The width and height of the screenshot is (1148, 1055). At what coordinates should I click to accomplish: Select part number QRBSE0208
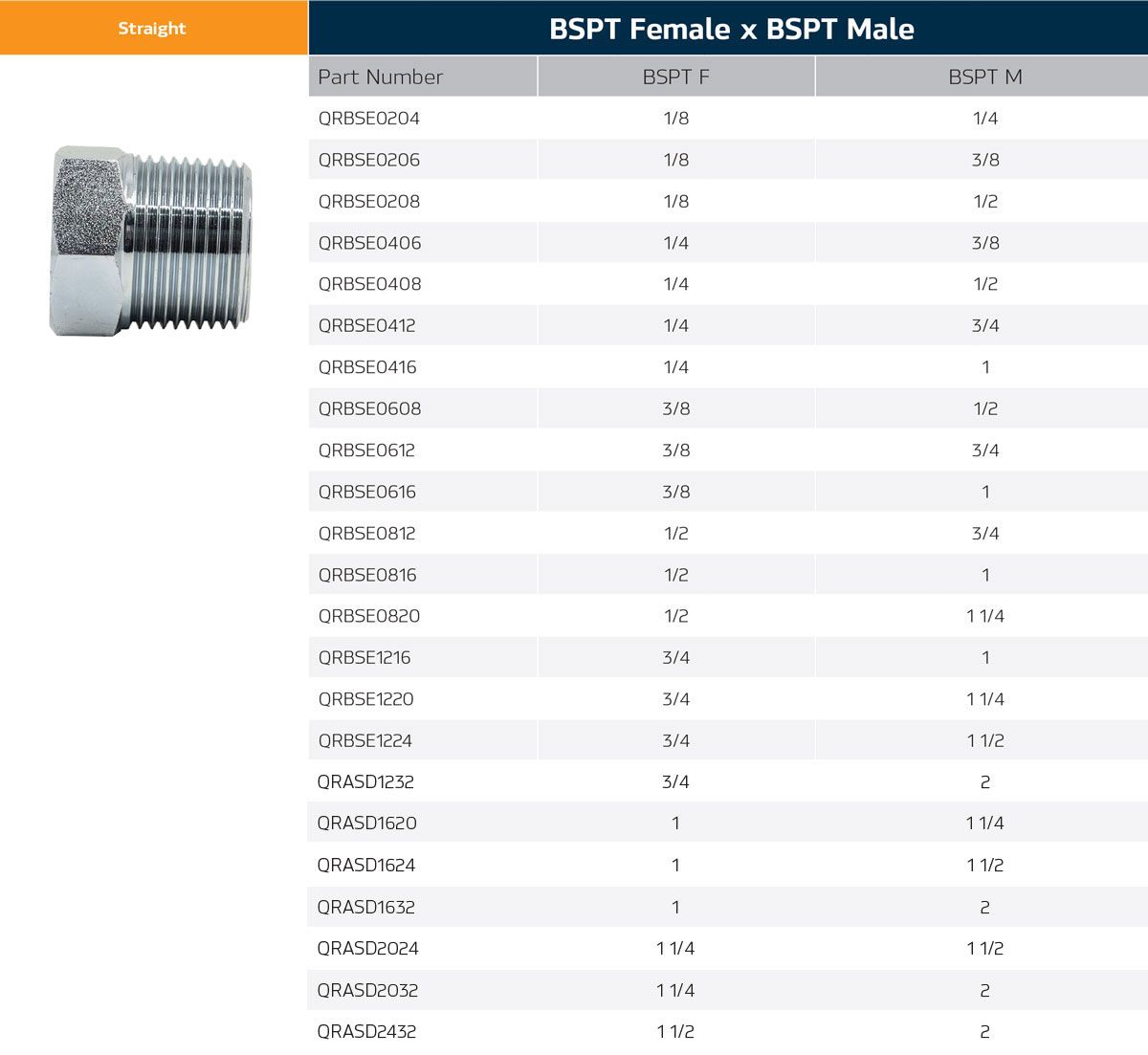(369, 202)
